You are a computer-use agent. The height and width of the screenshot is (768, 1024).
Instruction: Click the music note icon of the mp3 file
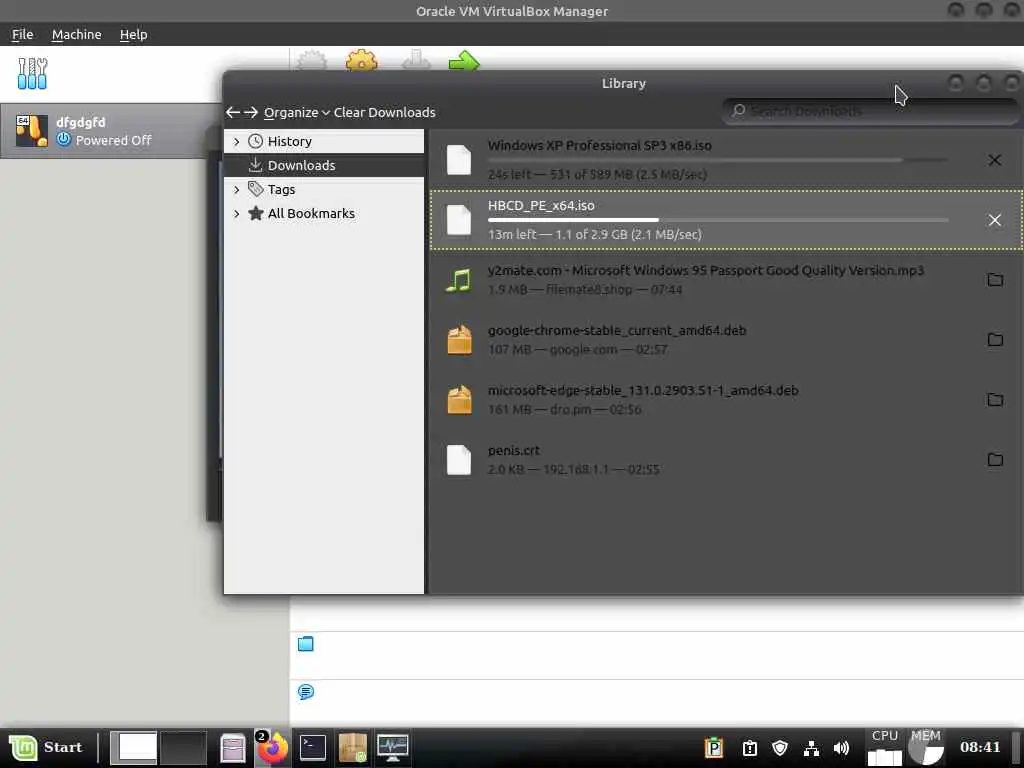tap(458, 280)
